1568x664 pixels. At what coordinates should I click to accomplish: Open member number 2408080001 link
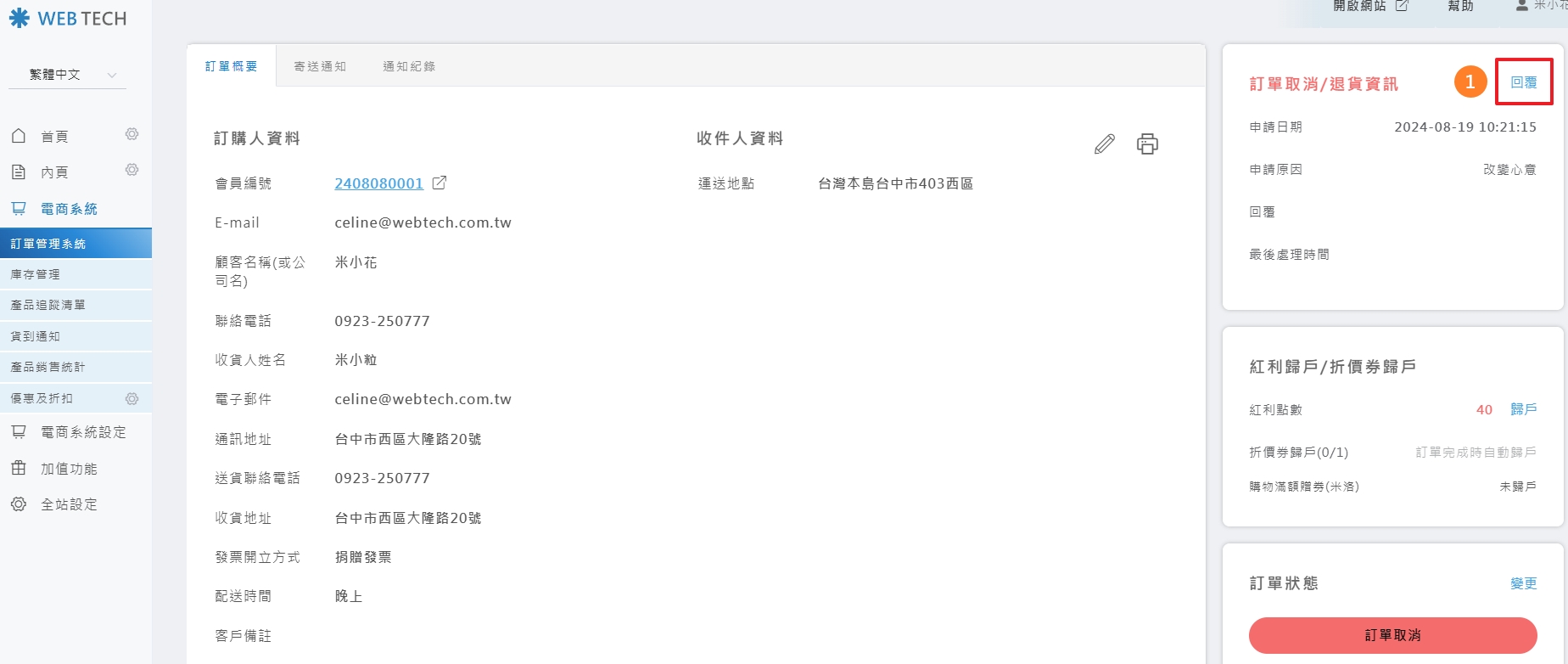(x=378, y=183)
